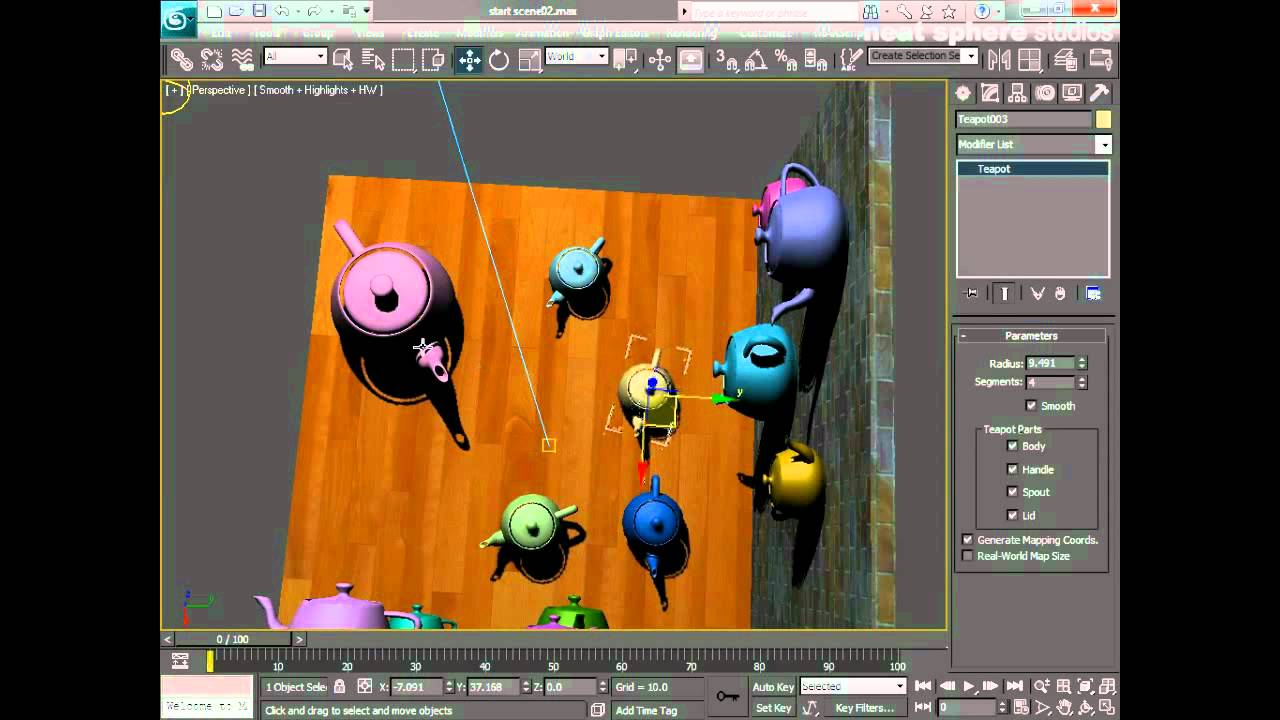Open the Align tool
Image resolution: width=1280 pixels, height=720 pixels.
pos(1030,60)
